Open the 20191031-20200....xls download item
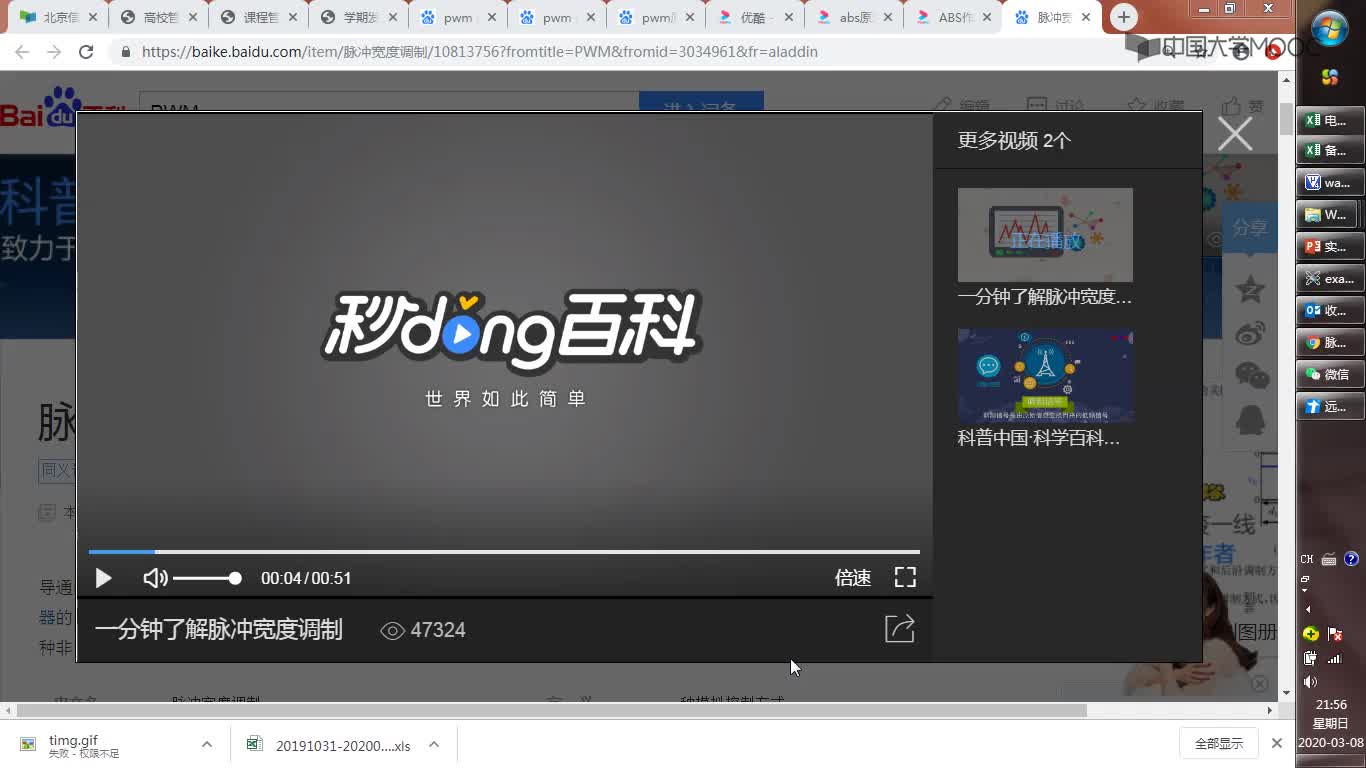 click(x=330, y=745)
